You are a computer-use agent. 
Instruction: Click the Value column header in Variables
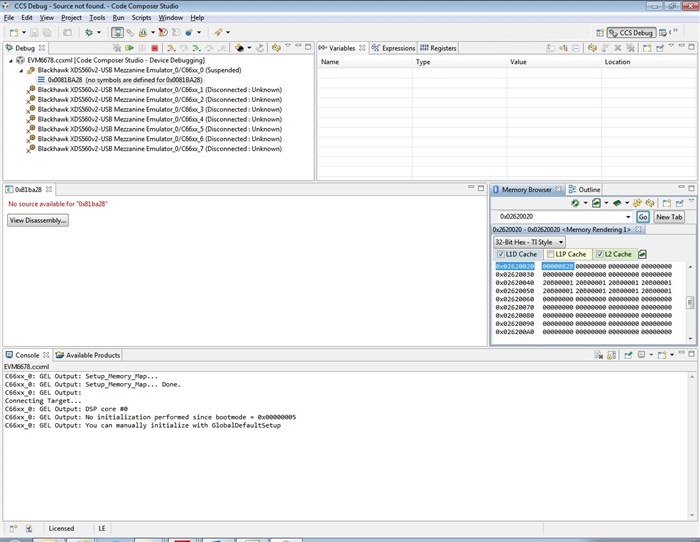tap(554, 62)
